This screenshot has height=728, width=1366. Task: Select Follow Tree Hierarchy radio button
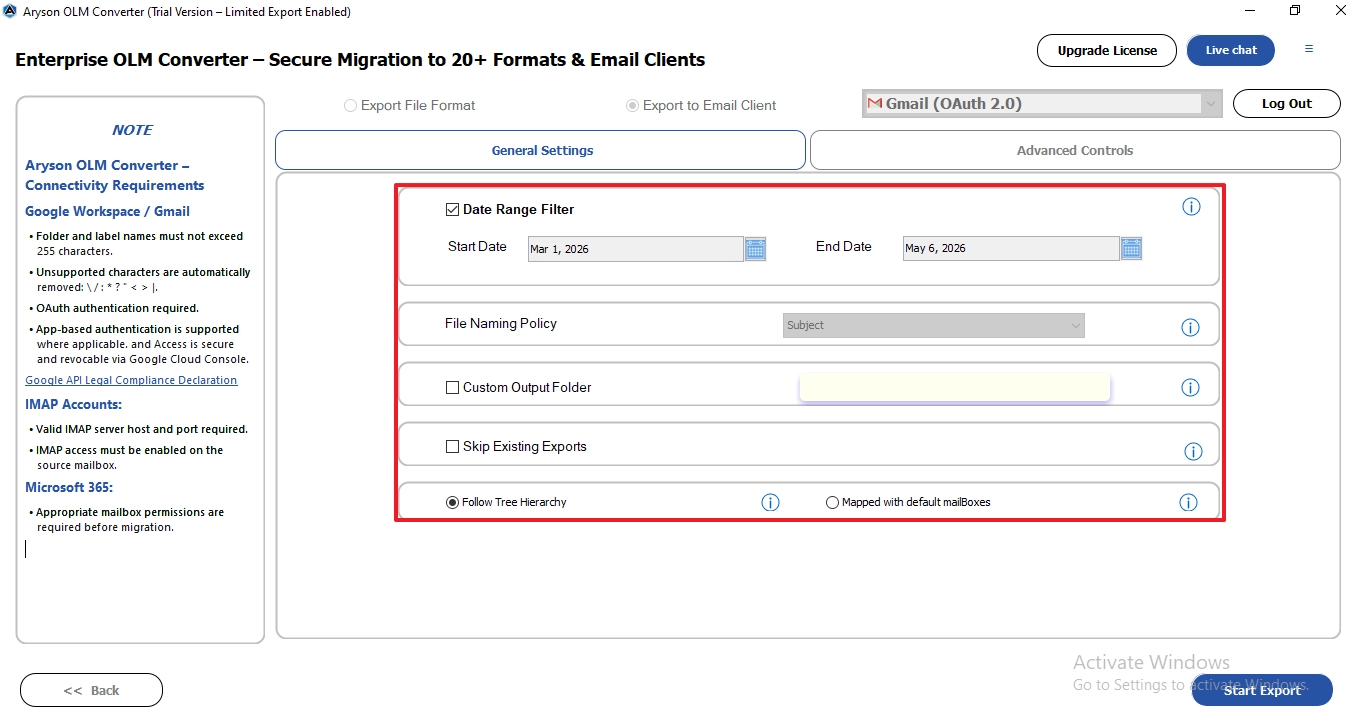pos(452,502)
